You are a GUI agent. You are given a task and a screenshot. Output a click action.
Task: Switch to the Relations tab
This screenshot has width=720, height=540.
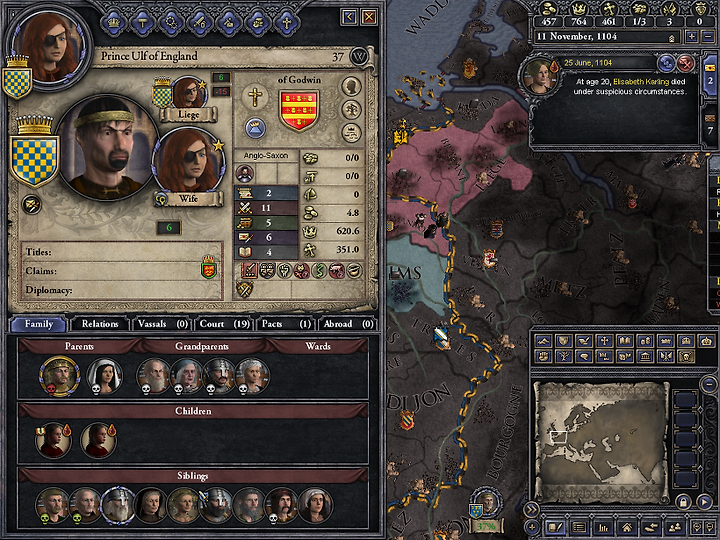(x=100, y=324)
